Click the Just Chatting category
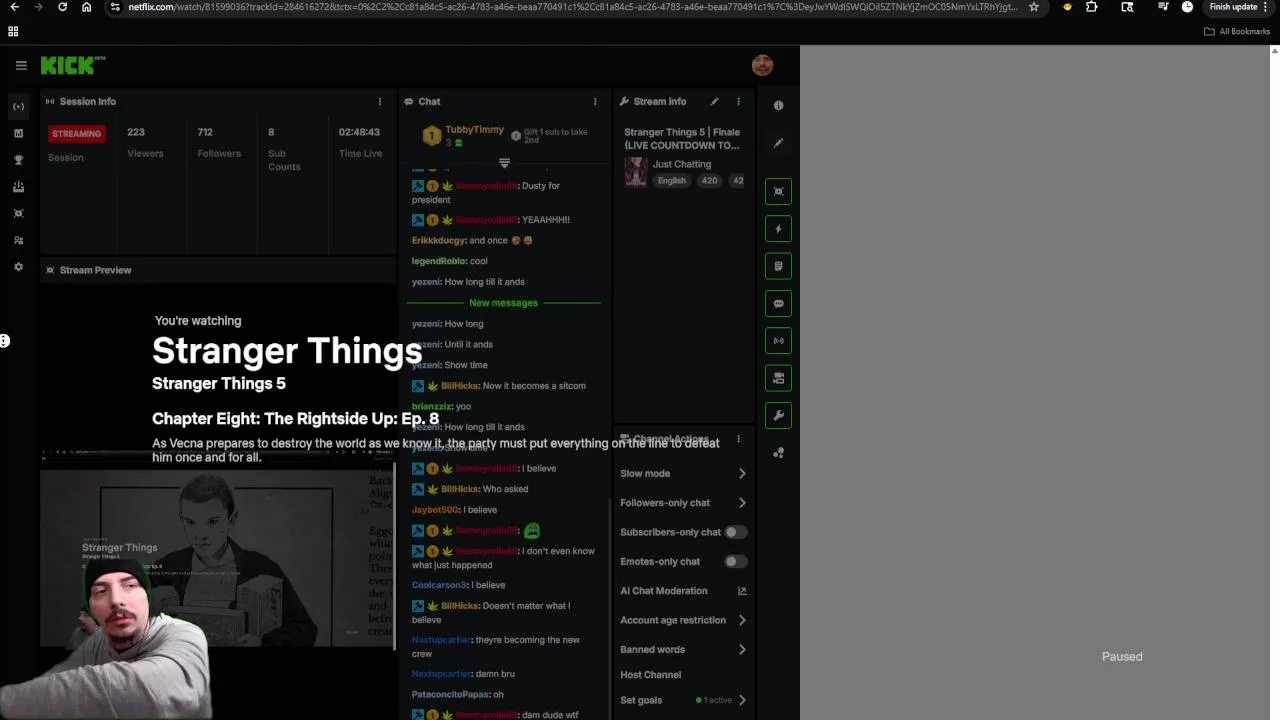 pyautogui.click(x=682, y=164)
